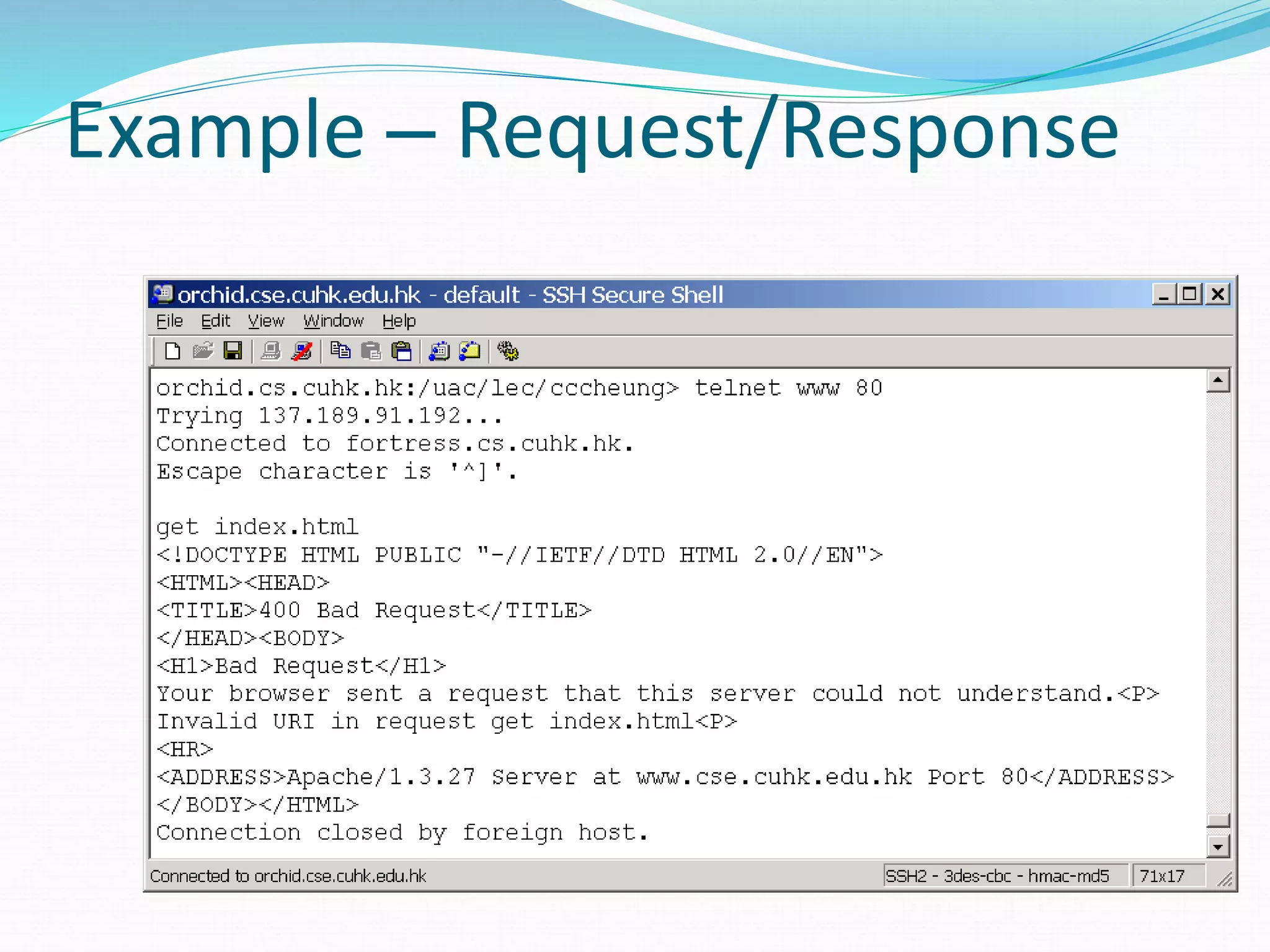
Task: Click the '</BODY></HTML>' line
Action: click(257, 804)
